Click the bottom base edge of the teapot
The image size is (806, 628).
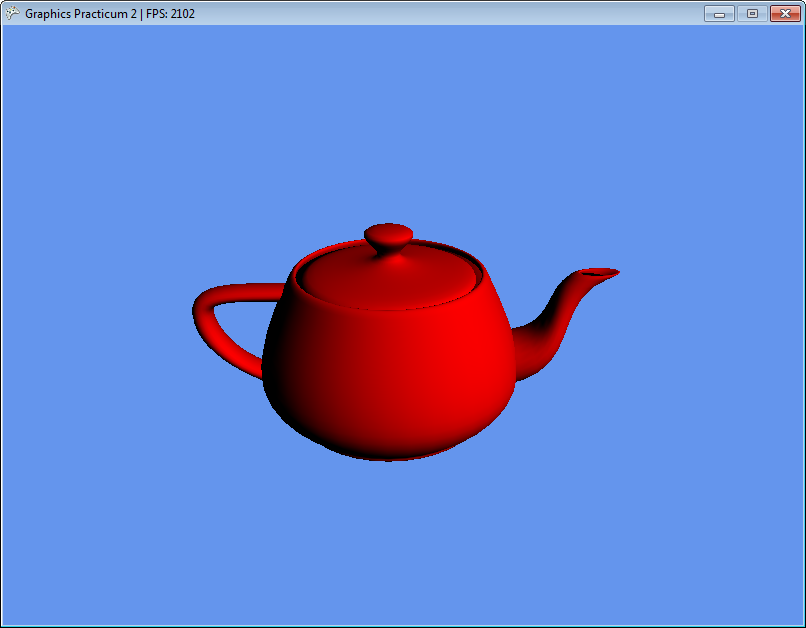pyautogui.click(x=390, y=457)
